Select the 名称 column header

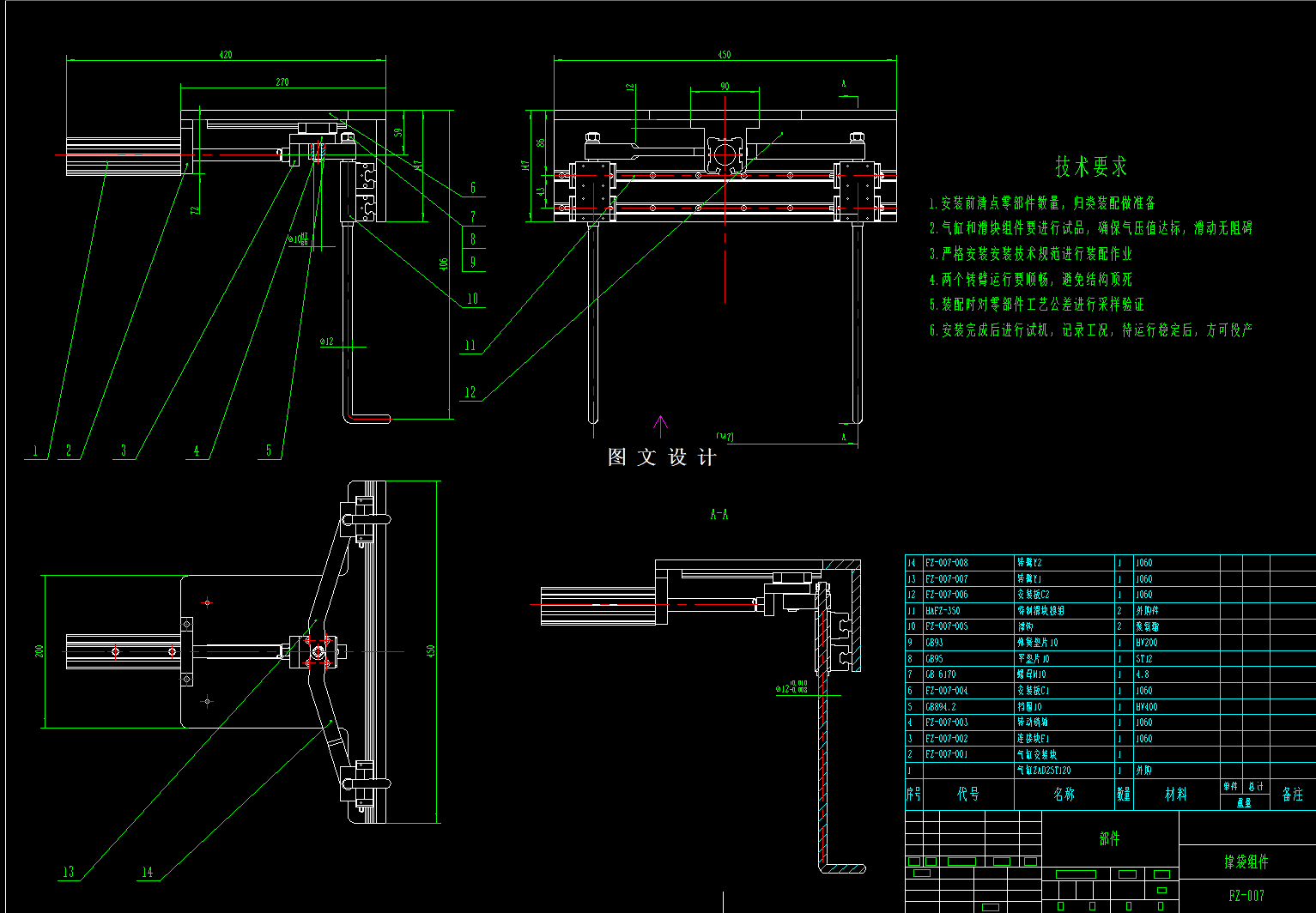[x=1064, y=795]
